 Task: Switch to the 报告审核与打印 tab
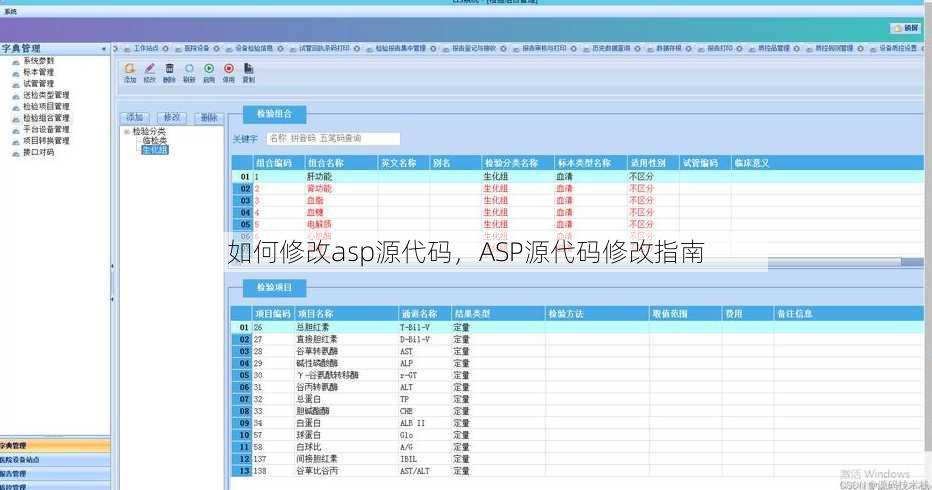(544, 48)
